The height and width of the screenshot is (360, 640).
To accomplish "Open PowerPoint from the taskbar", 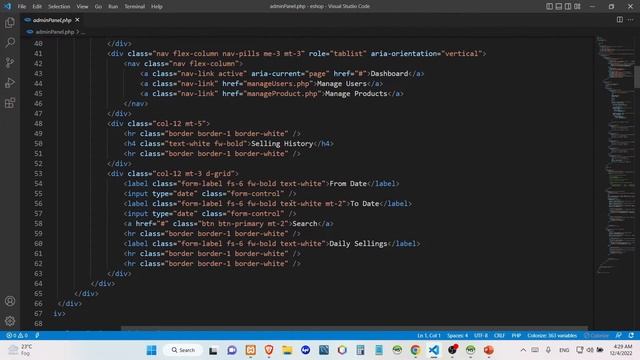I will (489, 350).
